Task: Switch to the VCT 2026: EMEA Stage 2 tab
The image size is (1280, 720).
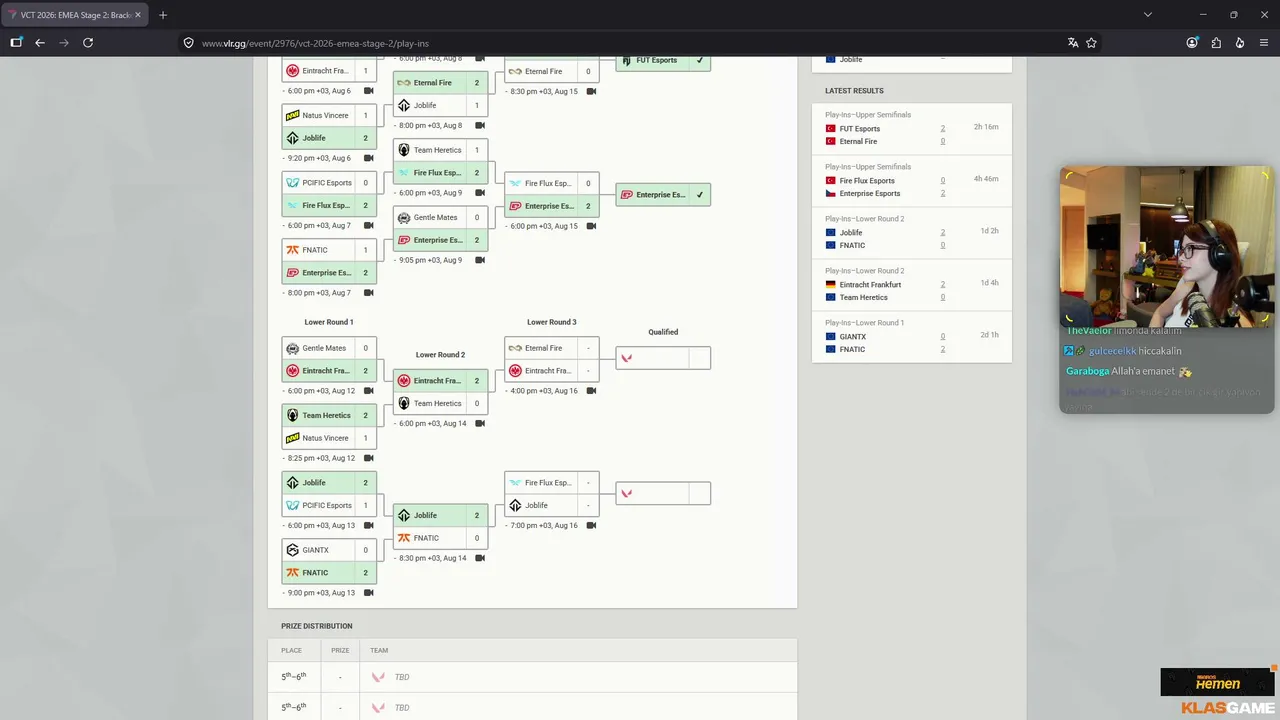Action: tap(75, 15)
